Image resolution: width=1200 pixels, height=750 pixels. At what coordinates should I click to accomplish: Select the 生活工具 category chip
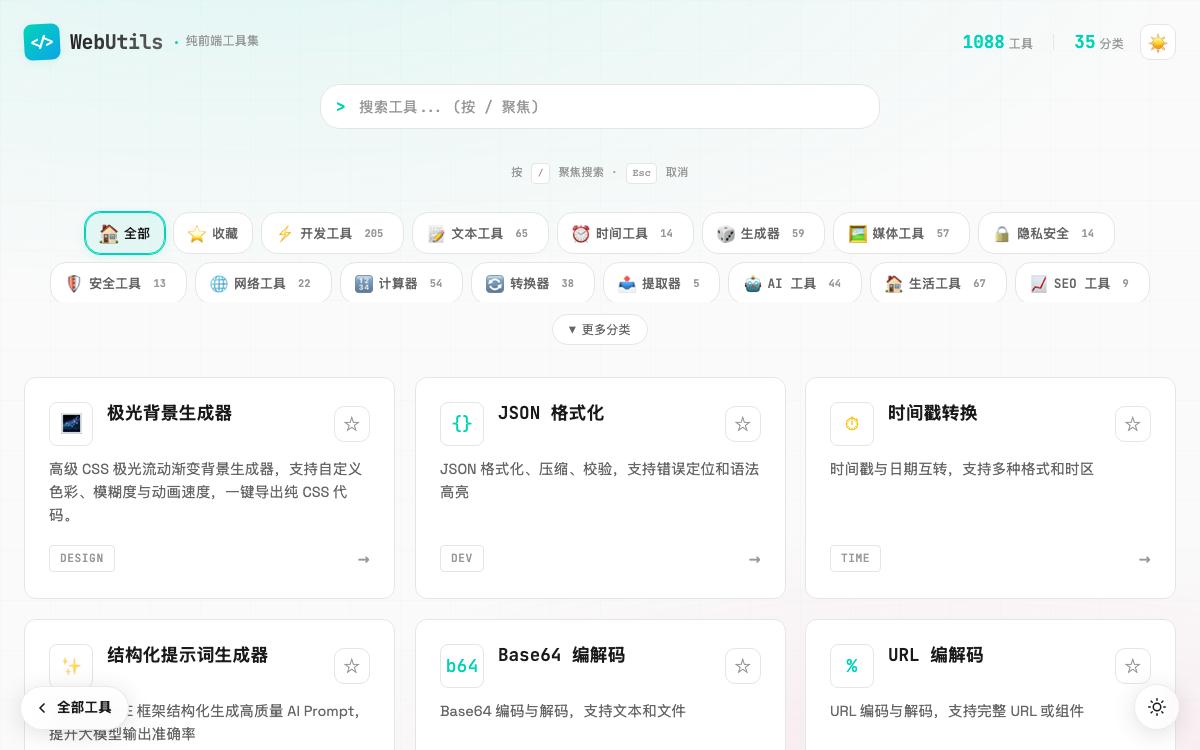coord(938,283)
